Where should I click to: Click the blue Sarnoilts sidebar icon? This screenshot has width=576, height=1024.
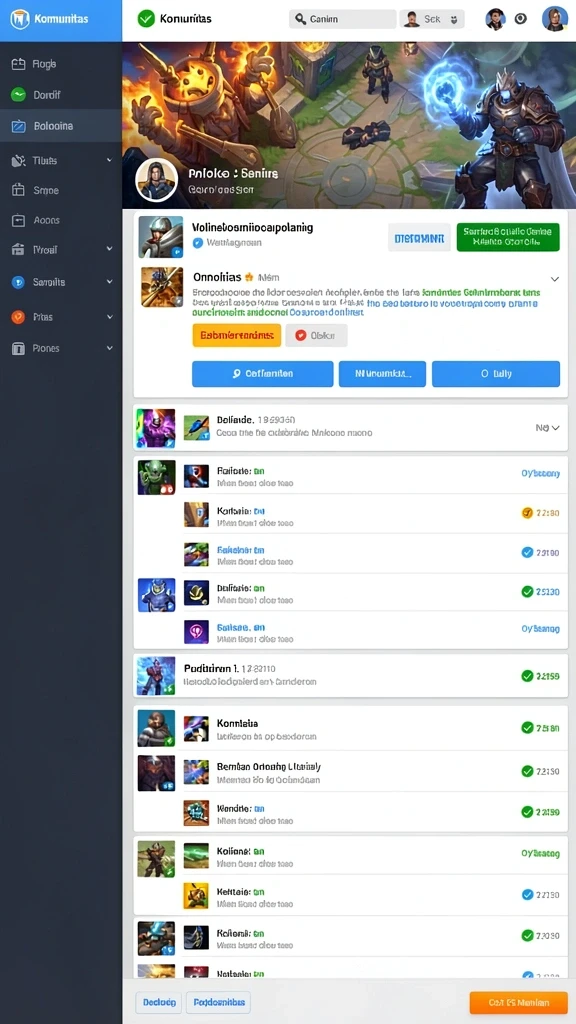tap(18, 282)
